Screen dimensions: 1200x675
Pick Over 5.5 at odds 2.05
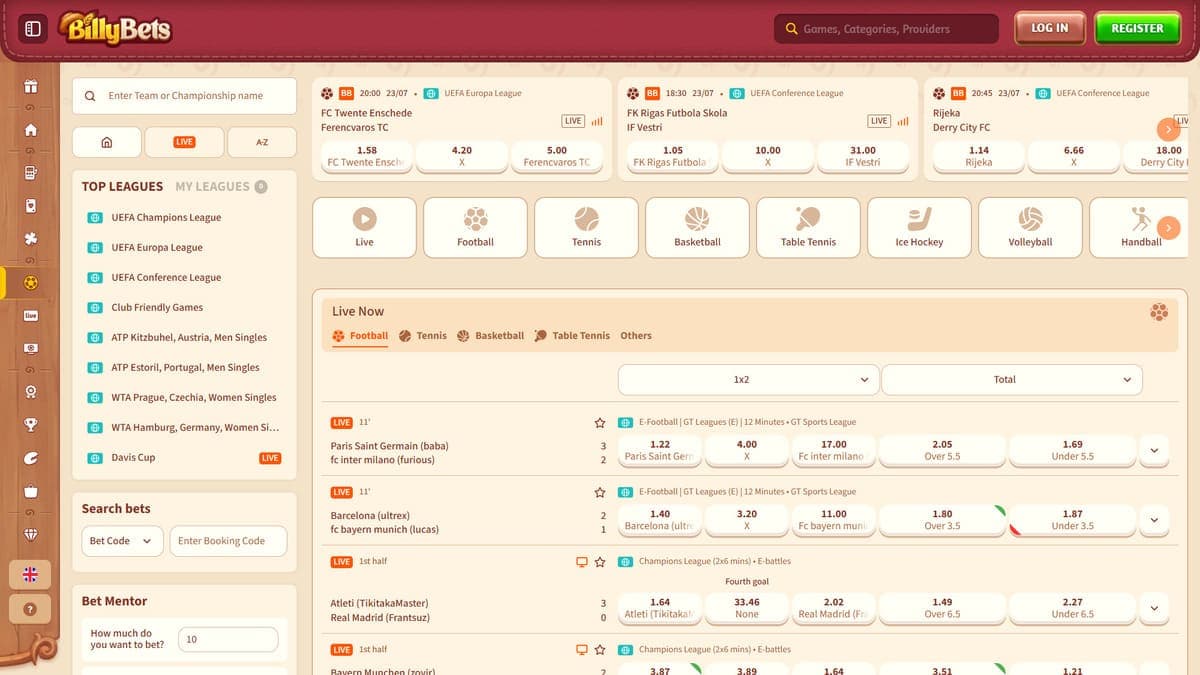pos(942,450)
